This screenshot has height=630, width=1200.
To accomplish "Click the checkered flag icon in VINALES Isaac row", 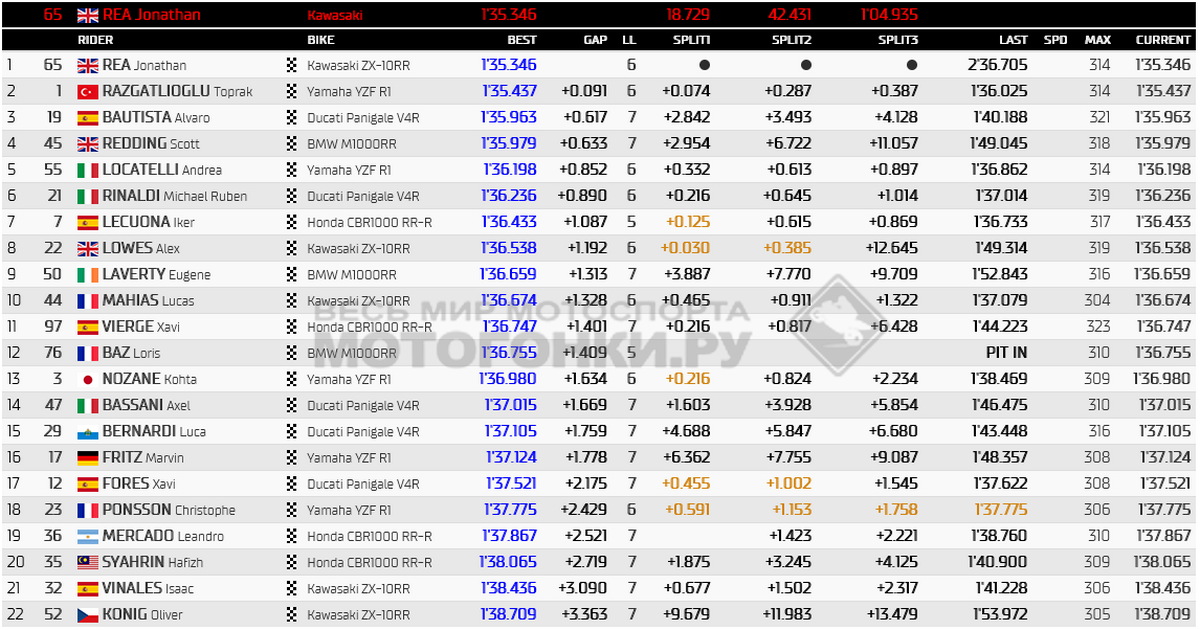I will click(292, 588).
